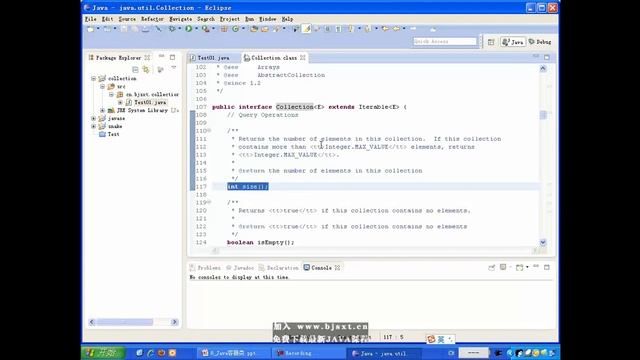This screenshot has height=360, width=640.
Task: Toggle Pin Console in Console toolbar
Action: coord(491,267)
